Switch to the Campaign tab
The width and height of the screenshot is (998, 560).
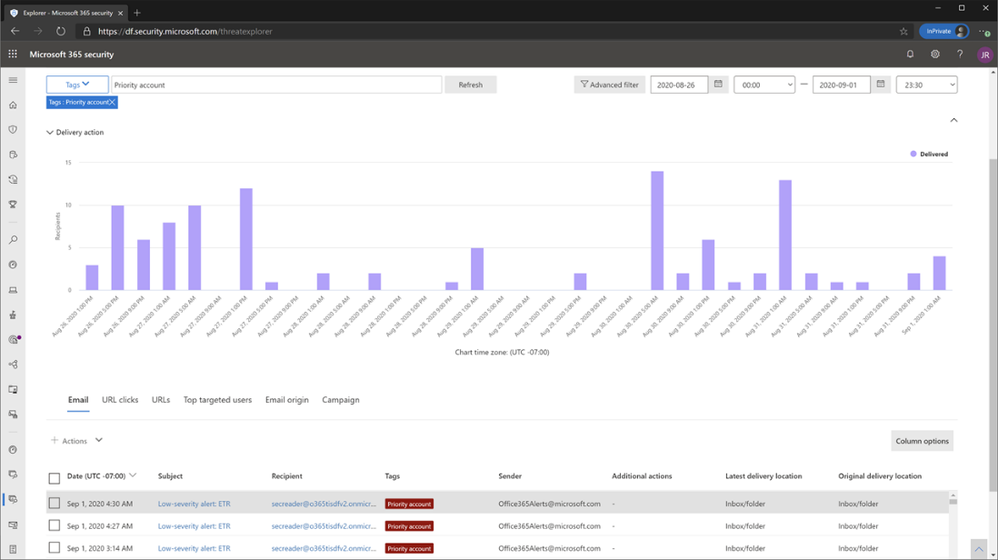coord(341,400)
